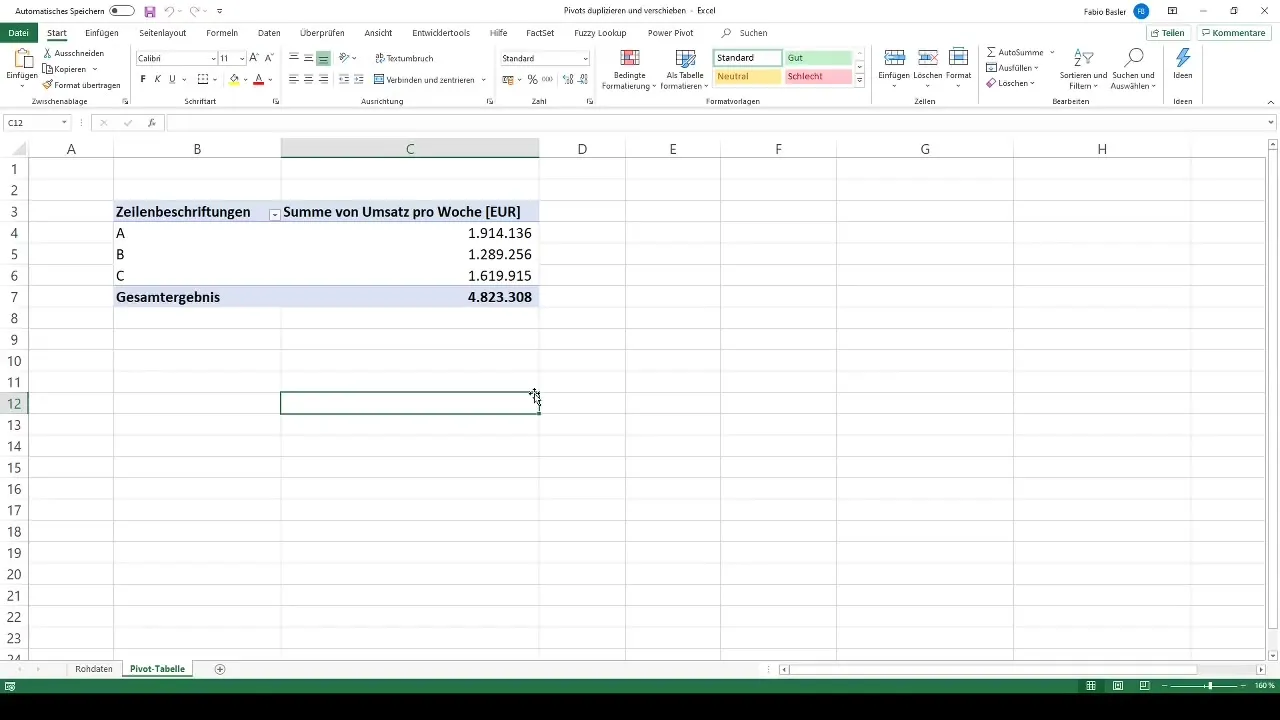1280x720 pixels.
Task: Open the Ansicht ribbon tab
Action: click(x=378, y=33)
